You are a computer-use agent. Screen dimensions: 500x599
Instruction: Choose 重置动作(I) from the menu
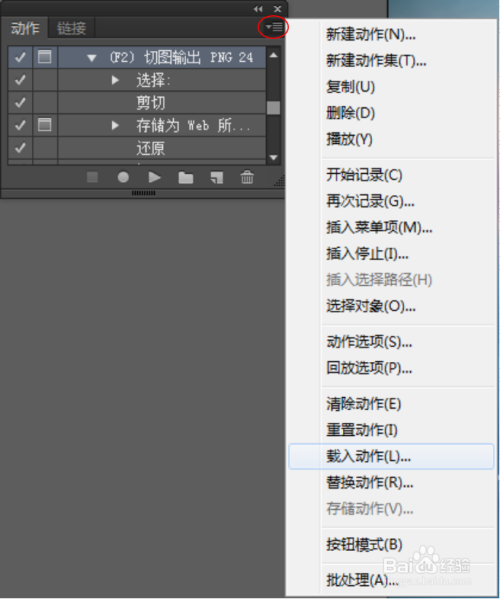(x=392, y=431)
